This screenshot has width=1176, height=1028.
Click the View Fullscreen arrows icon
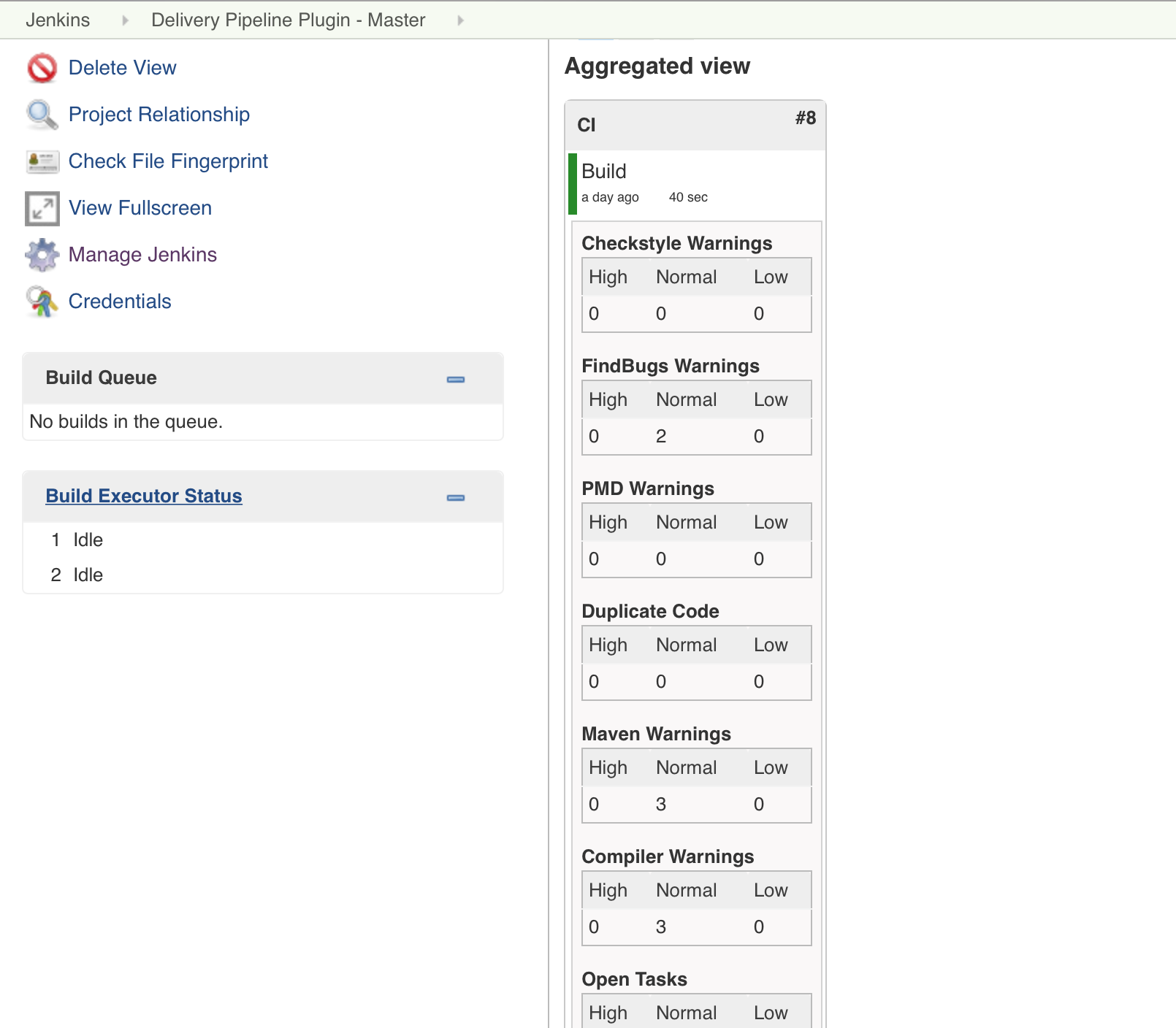click(42, 208)
